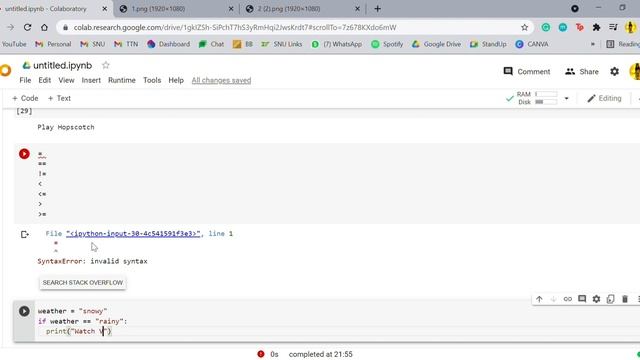This screenshot has height=360, width=640.
Task: Move cell down arrow
Action: pyautogui.click(x=553, y=299)
